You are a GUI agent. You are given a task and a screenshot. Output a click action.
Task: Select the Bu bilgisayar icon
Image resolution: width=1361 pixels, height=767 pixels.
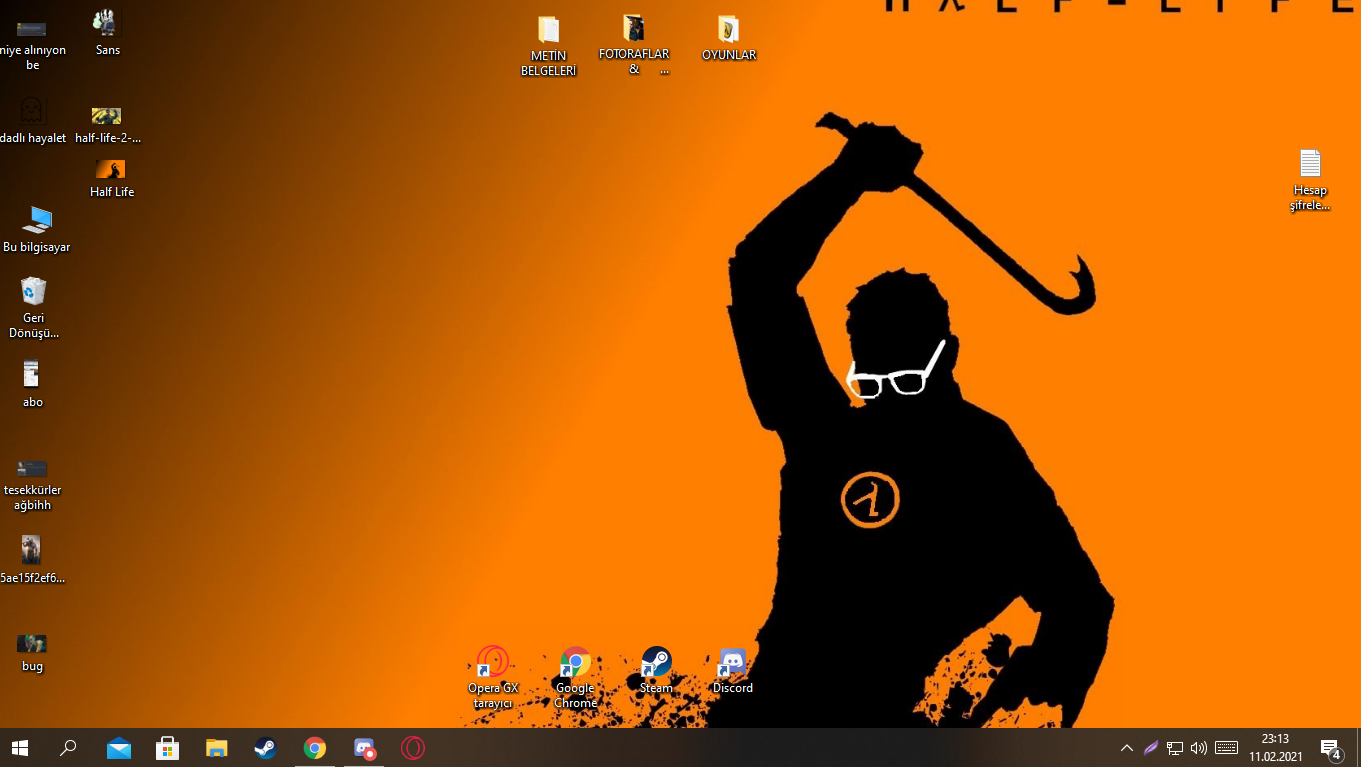37,229
